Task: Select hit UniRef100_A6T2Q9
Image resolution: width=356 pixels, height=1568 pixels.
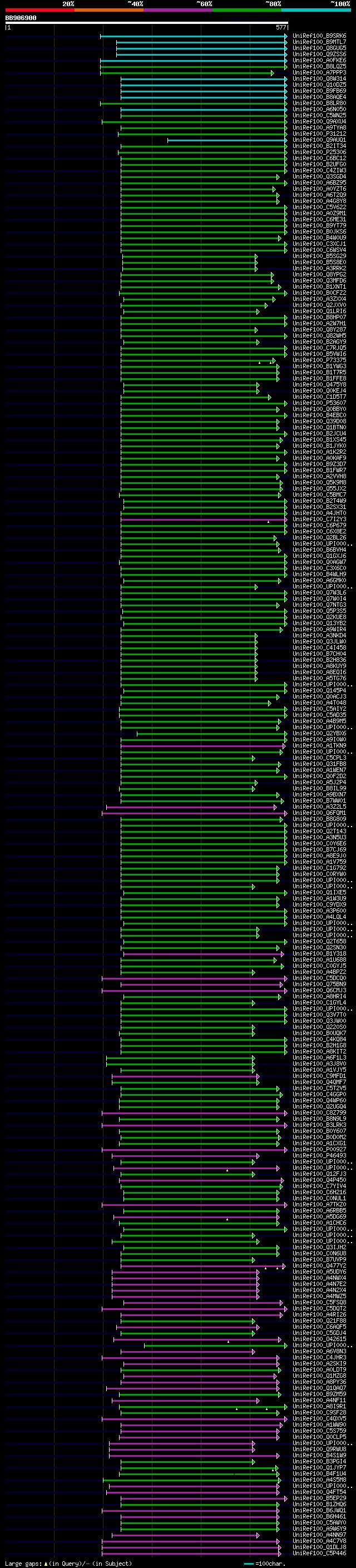Action: 319,195
